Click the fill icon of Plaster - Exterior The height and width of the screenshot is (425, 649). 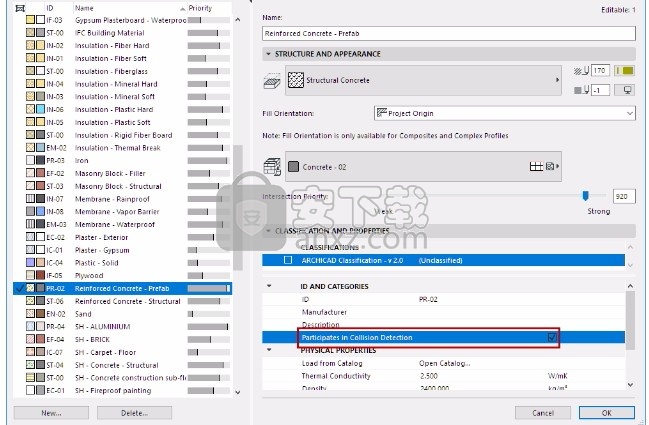point(30,237)
